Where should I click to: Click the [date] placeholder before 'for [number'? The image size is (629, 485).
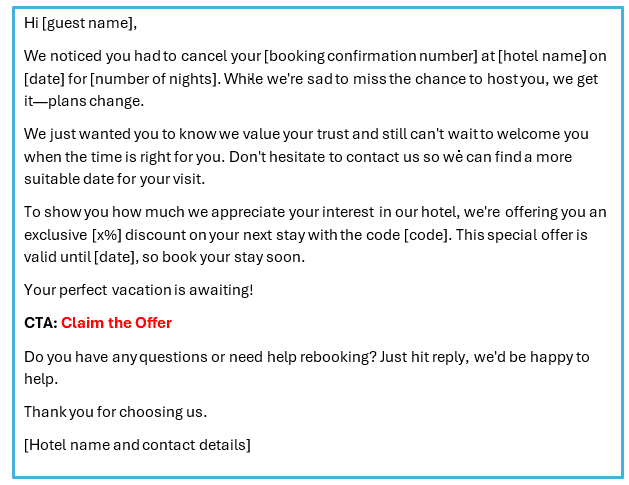(44, 79)
